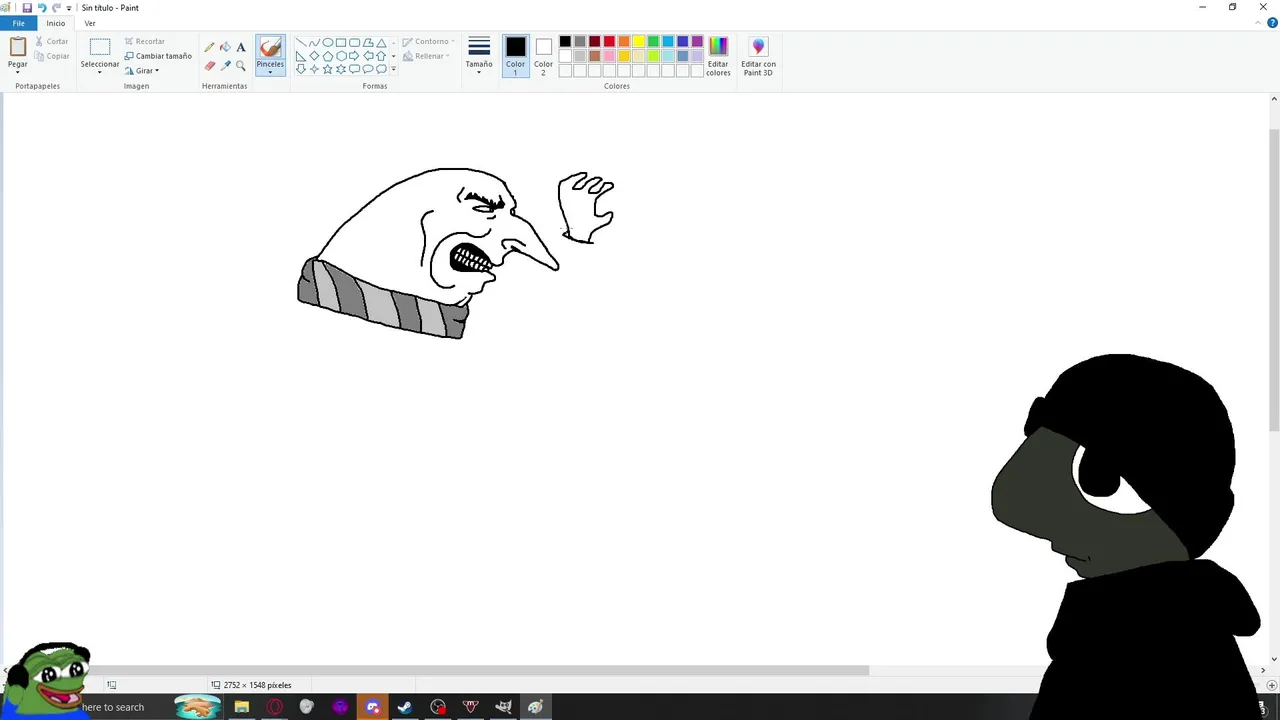This screenshot has width=1280, height=720.
Task: Choose the diamond shape
Action: tap(314, 56)
